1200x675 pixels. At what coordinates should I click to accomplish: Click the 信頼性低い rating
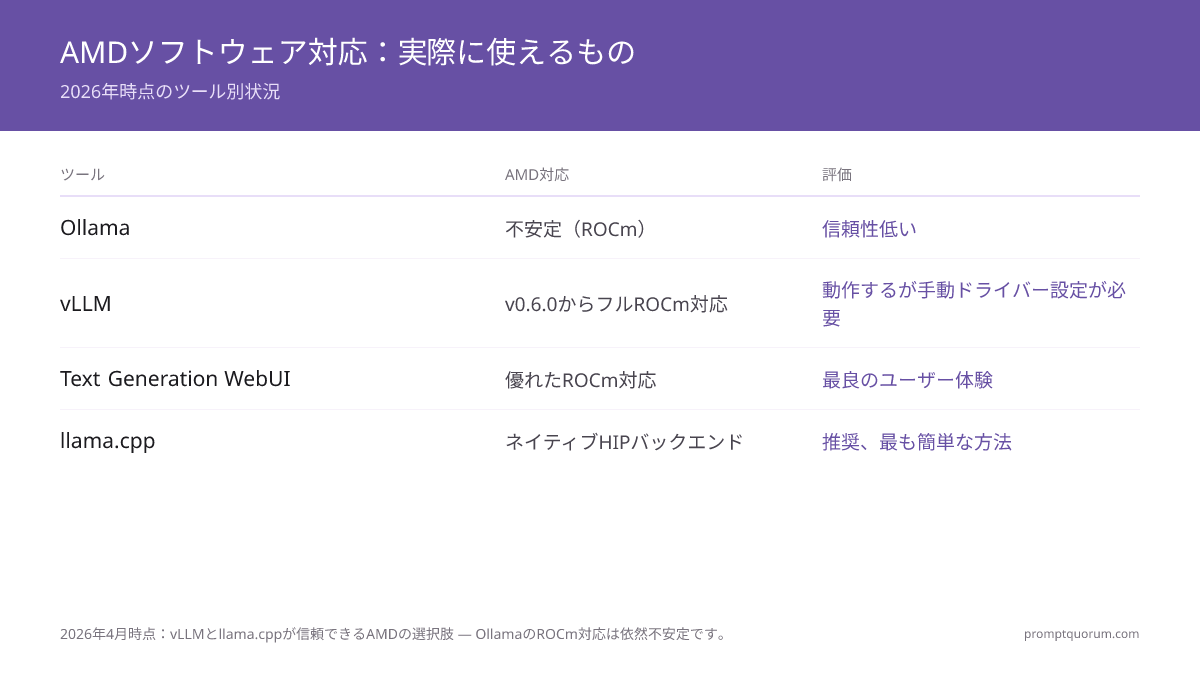869,229
